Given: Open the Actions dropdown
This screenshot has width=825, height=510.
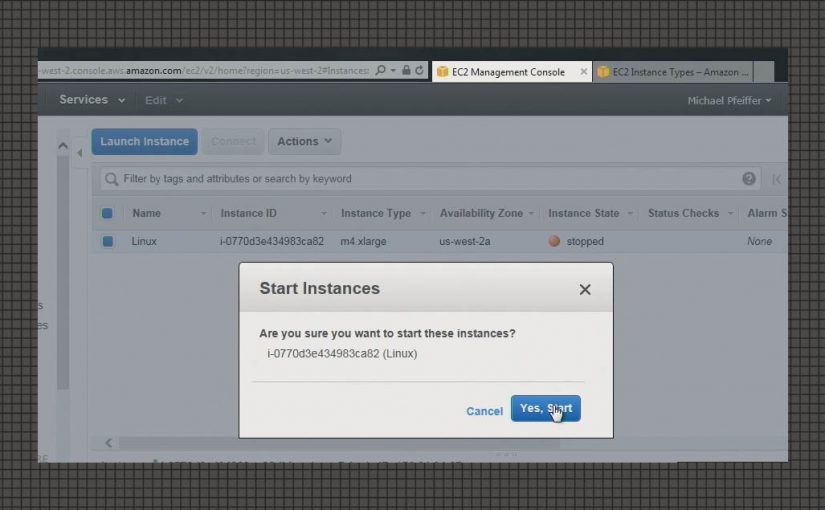Looking at the screenshot, I should (305, 142).
